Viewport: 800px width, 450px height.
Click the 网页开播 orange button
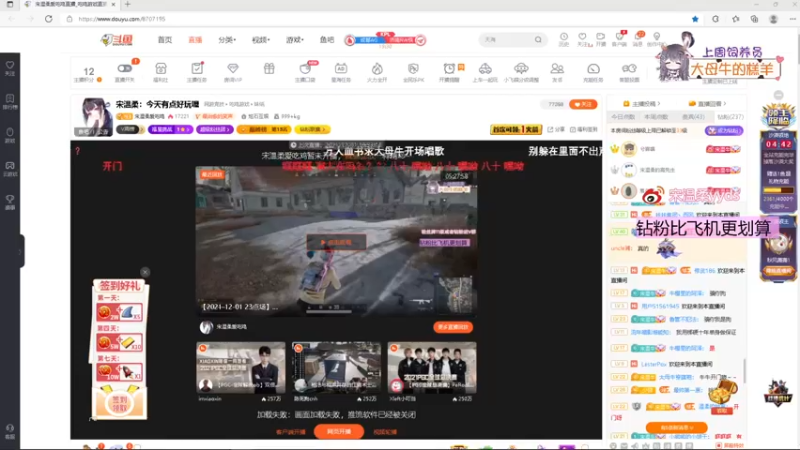tap(339, 432)
